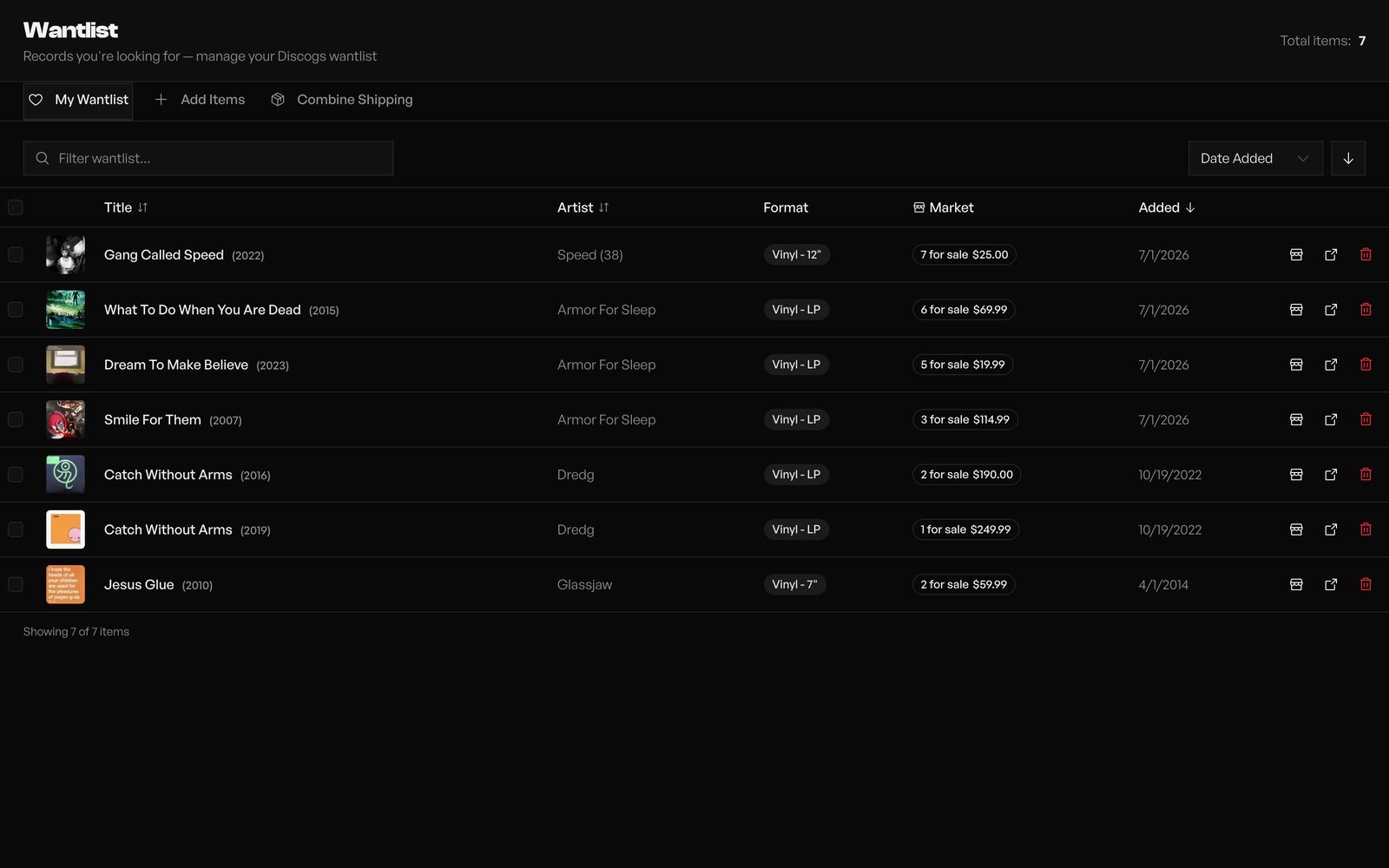Select all items with header checkbox
The width and height of the screenshot is (1389, 868).
(x=16, y=207)
